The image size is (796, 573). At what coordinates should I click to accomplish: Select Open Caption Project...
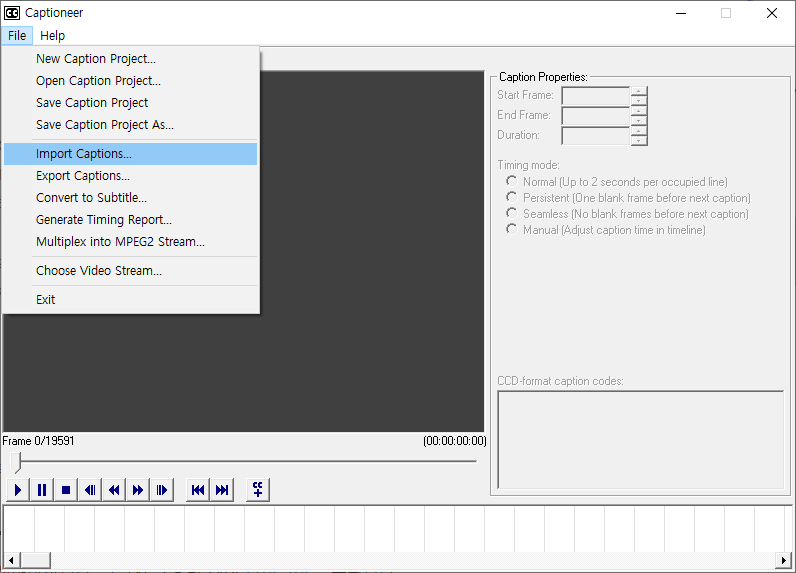[x=130, y=81]
